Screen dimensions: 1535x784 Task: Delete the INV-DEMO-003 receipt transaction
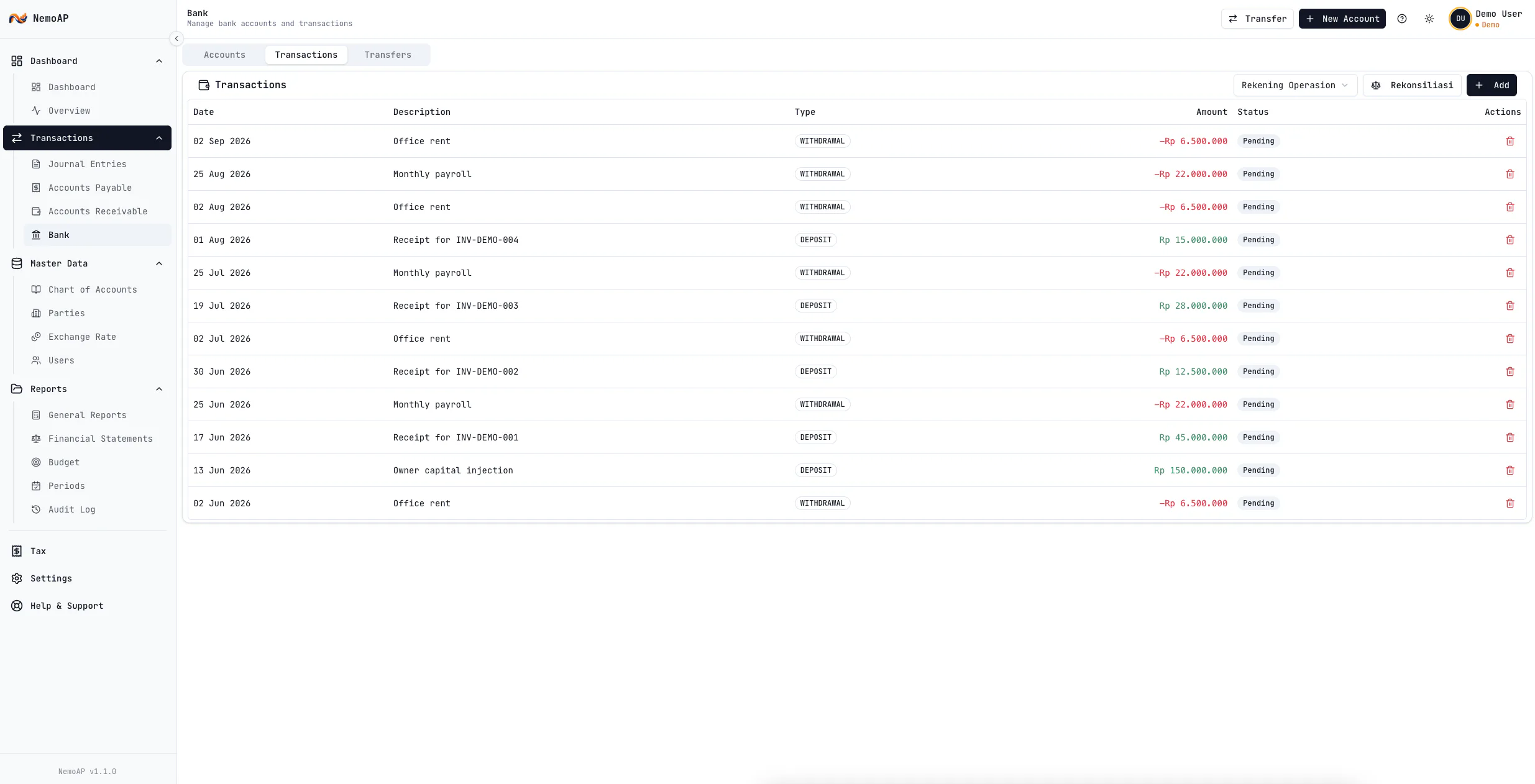pyautogui.click(x=1510, y=306)
